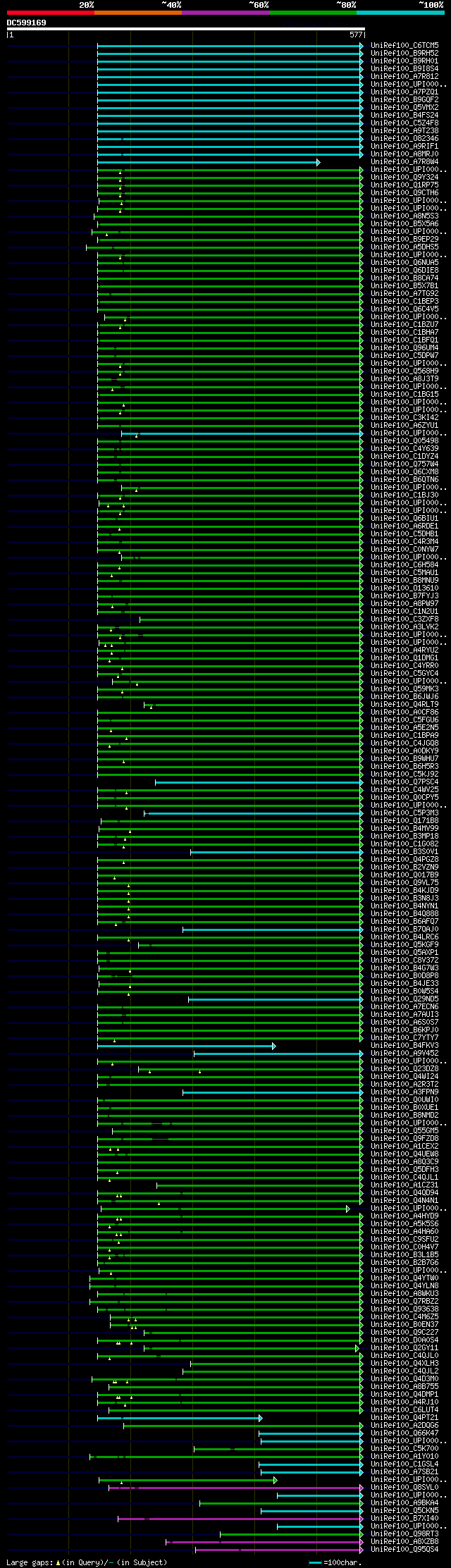Click the cyan ~100% identity legend bar
Viewport: 451px width, 1568px height.
click(400, 13)
